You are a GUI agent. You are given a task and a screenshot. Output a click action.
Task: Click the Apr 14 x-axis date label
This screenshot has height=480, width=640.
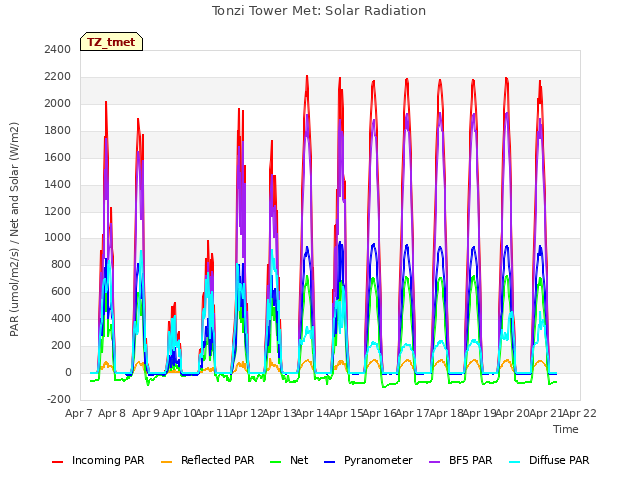pos(313,413)
